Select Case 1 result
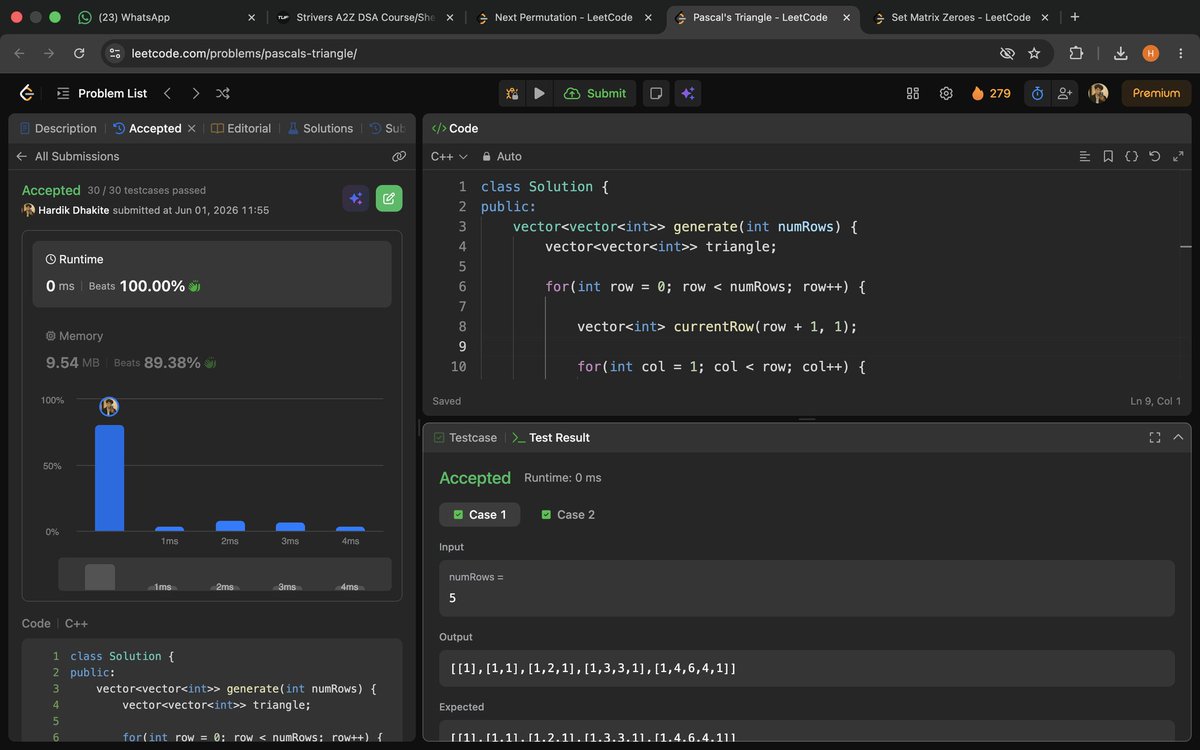This screenshot has height=750, width=1200. (x=480, y=514)
